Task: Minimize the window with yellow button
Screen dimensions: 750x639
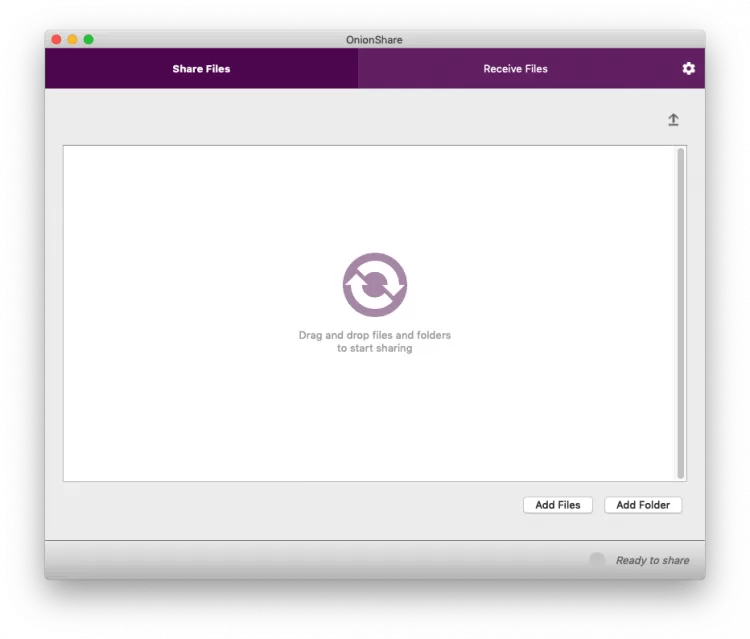Action: [x=73, y=39]
